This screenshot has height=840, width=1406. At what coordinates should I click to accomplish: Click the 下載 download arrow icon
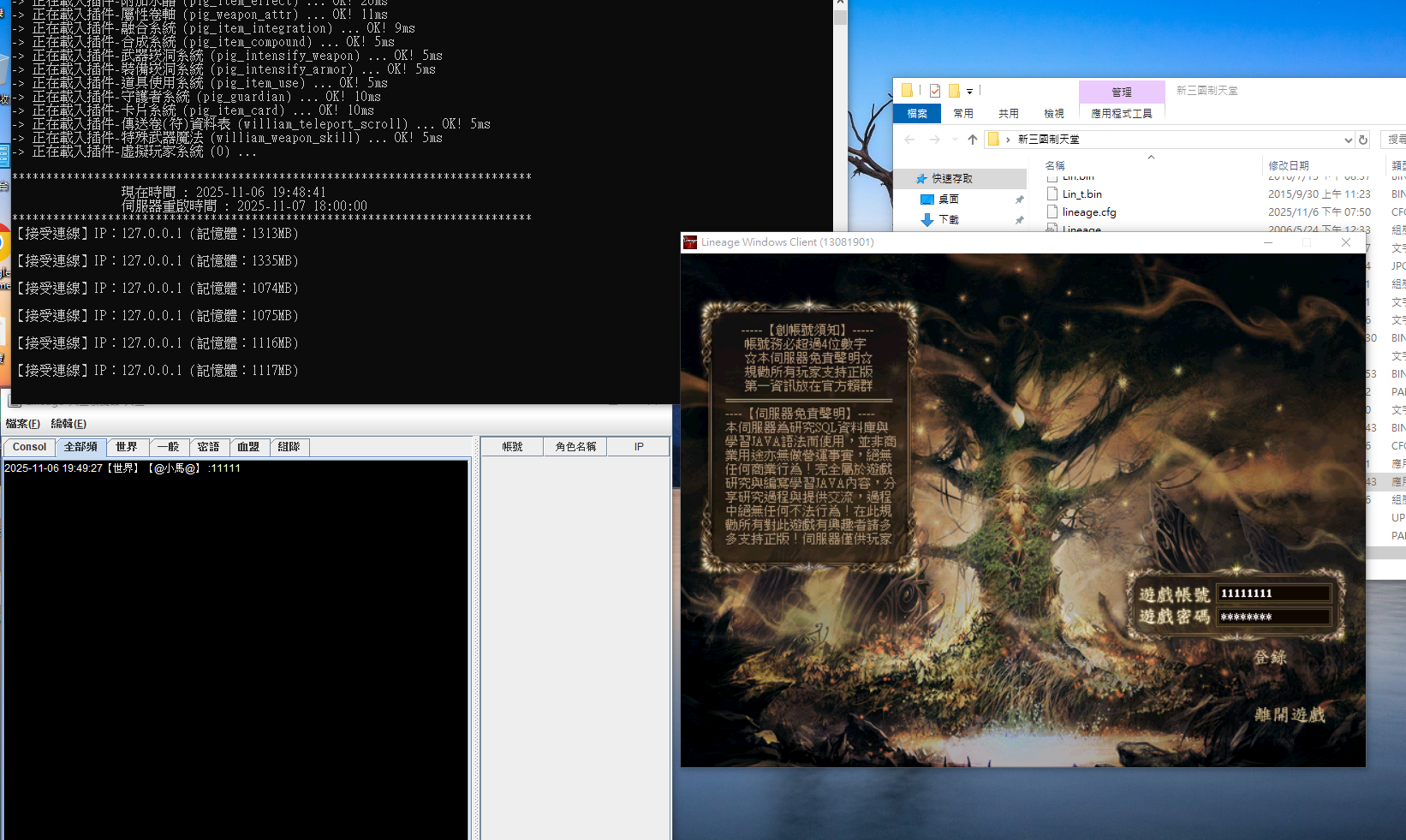coord(926,220)
